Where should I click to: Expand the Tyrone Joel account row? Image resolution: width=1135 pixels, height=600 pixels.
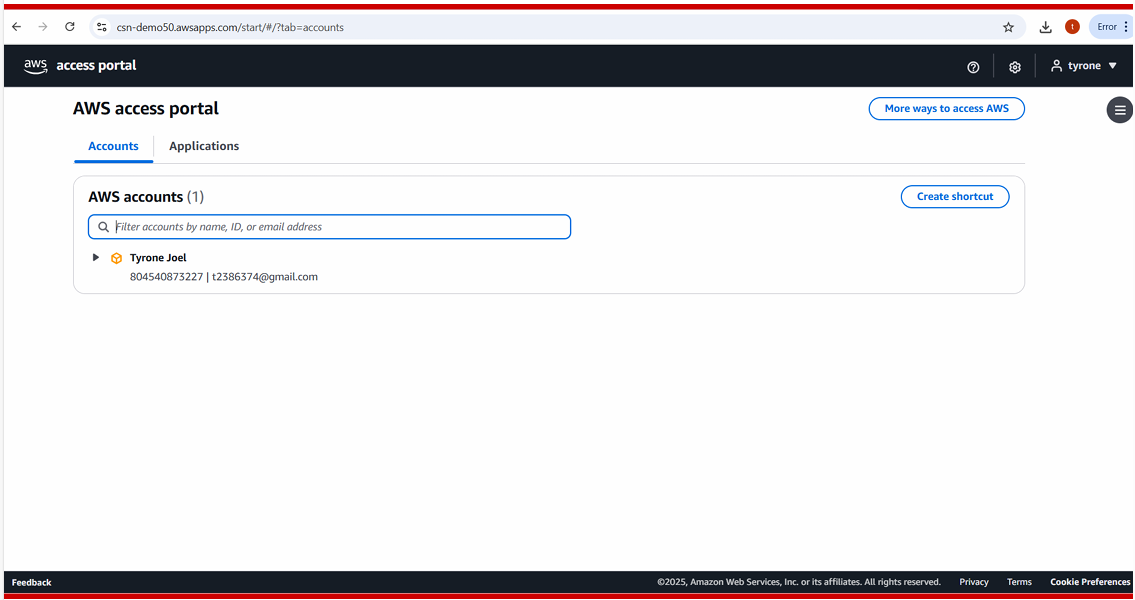coord(96,258)
